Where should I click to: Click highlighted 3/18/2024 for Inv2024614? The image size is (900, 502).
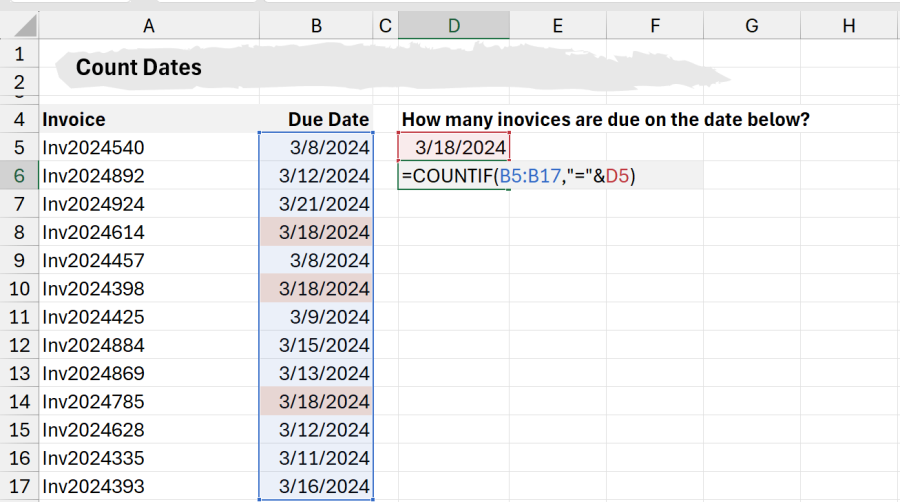pos(316,232)
